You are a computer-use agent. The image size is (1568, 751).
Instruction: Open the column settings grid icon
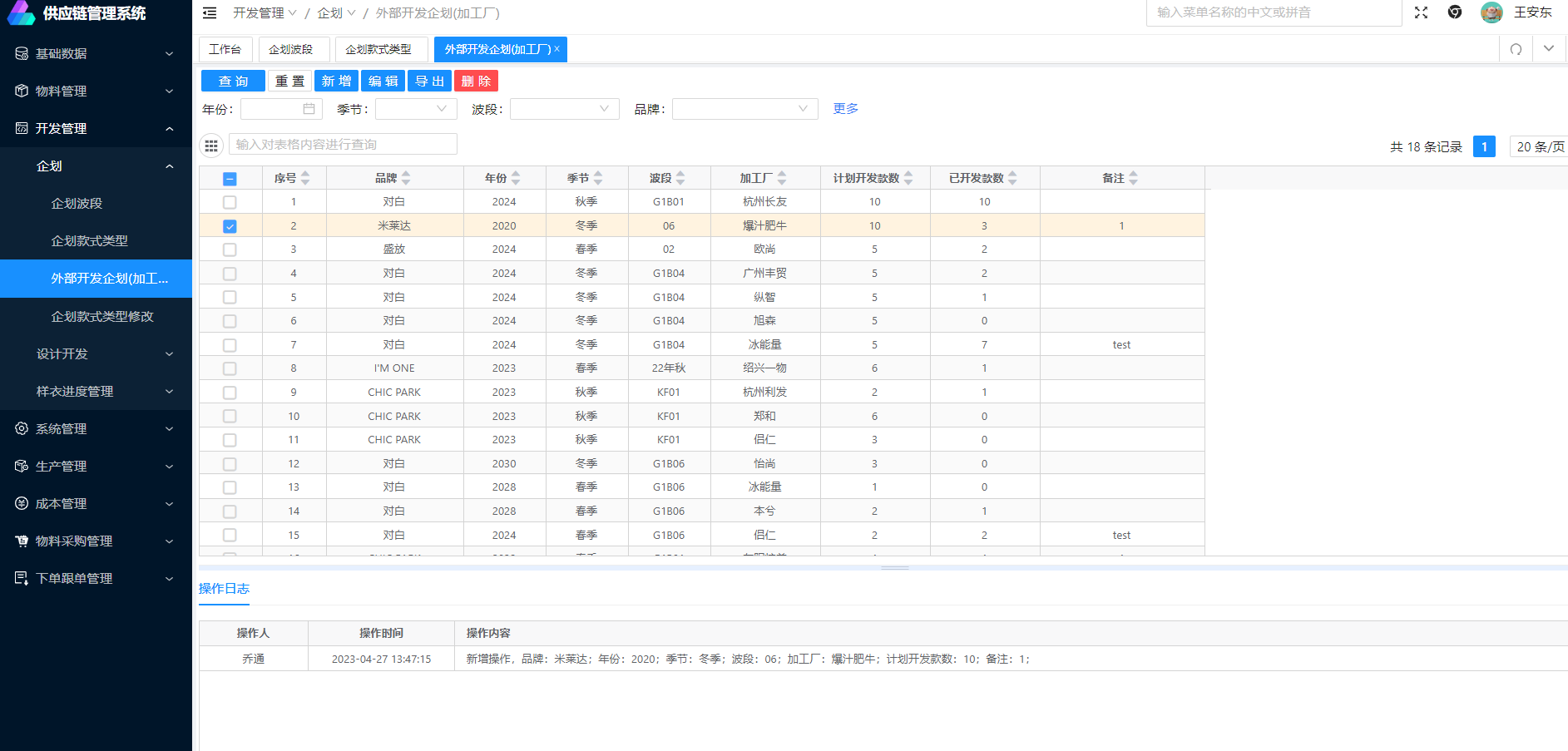211,146
